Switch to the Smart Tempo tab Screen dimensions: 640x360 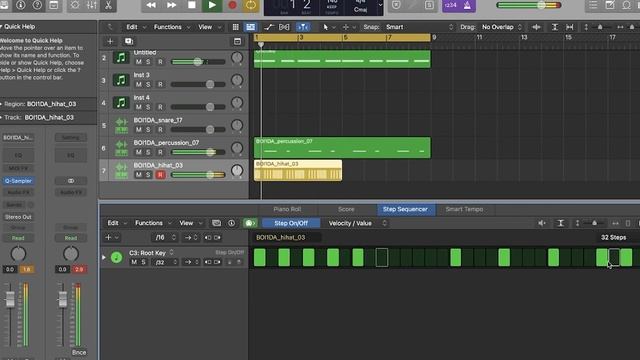tap(464, 209)
